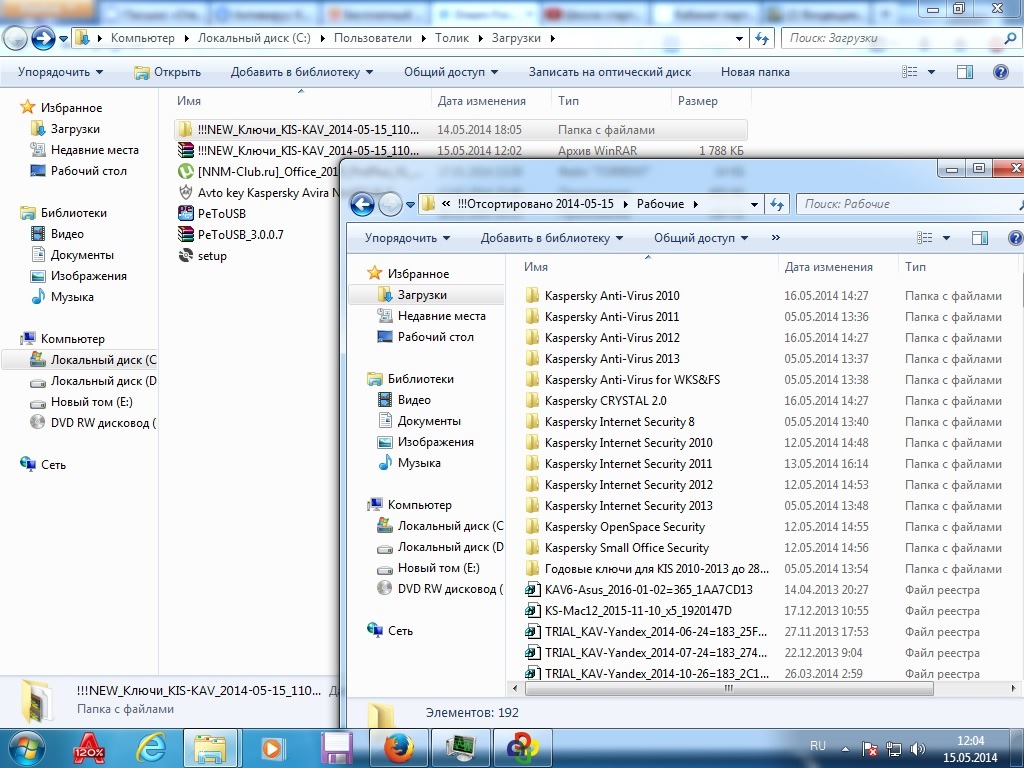Screen dimensions: 1024x768
Task: Show more toolbar commands in Рабочие window
Action: click(776, 238)
